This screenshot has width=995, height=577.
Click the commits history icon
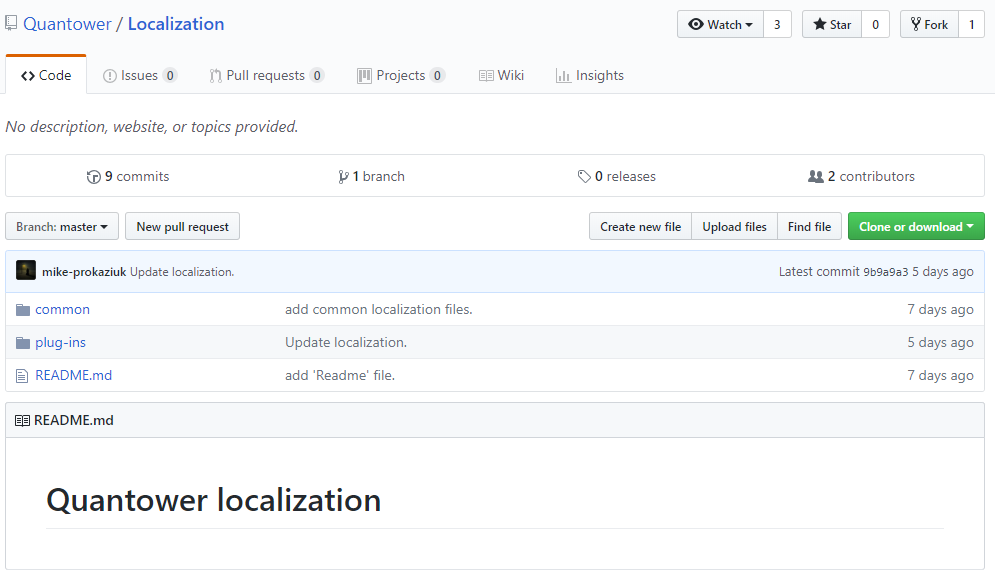point(94,177)
